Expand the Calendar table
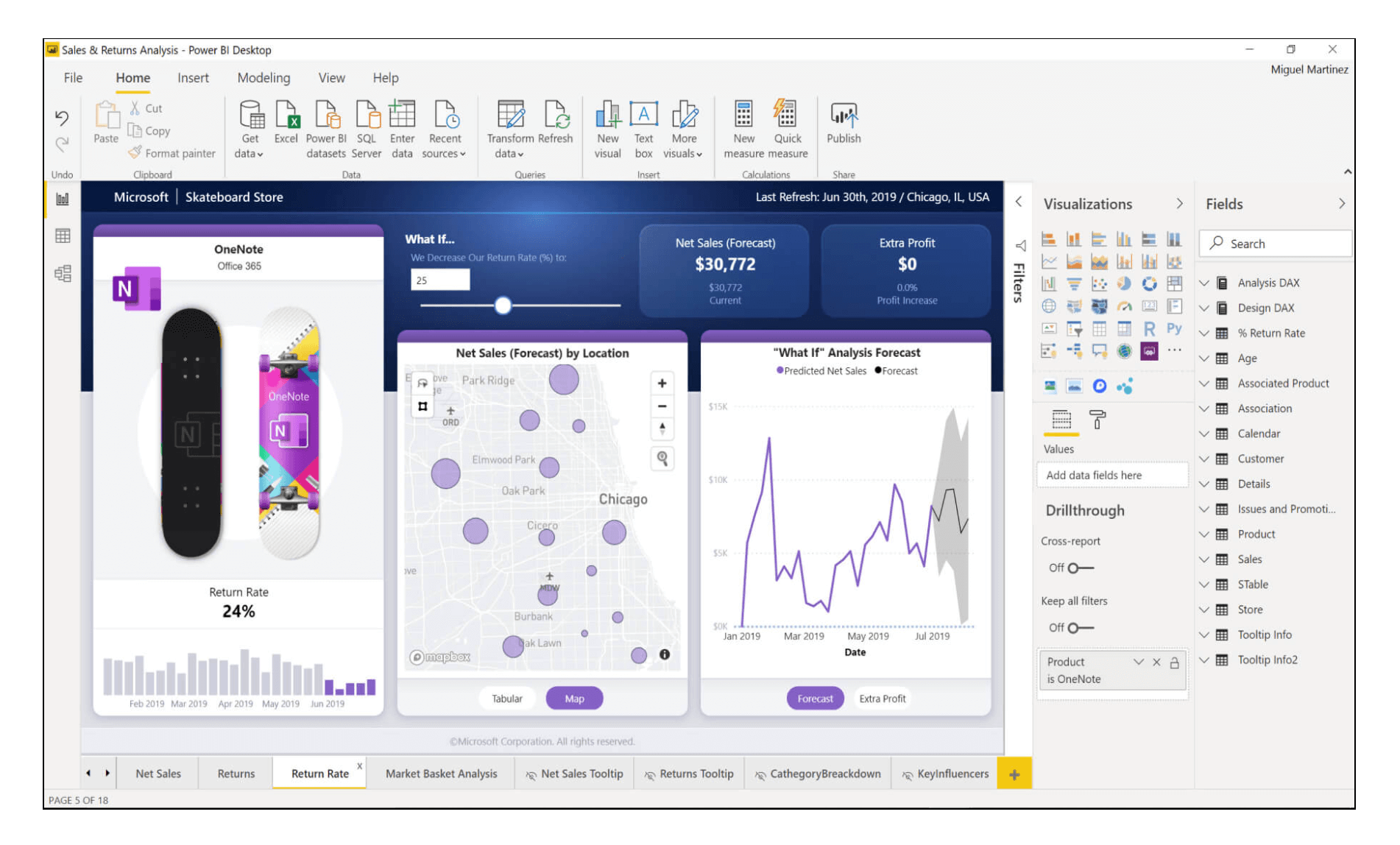Screen dimensions: 1400x845 point(1204,434)
